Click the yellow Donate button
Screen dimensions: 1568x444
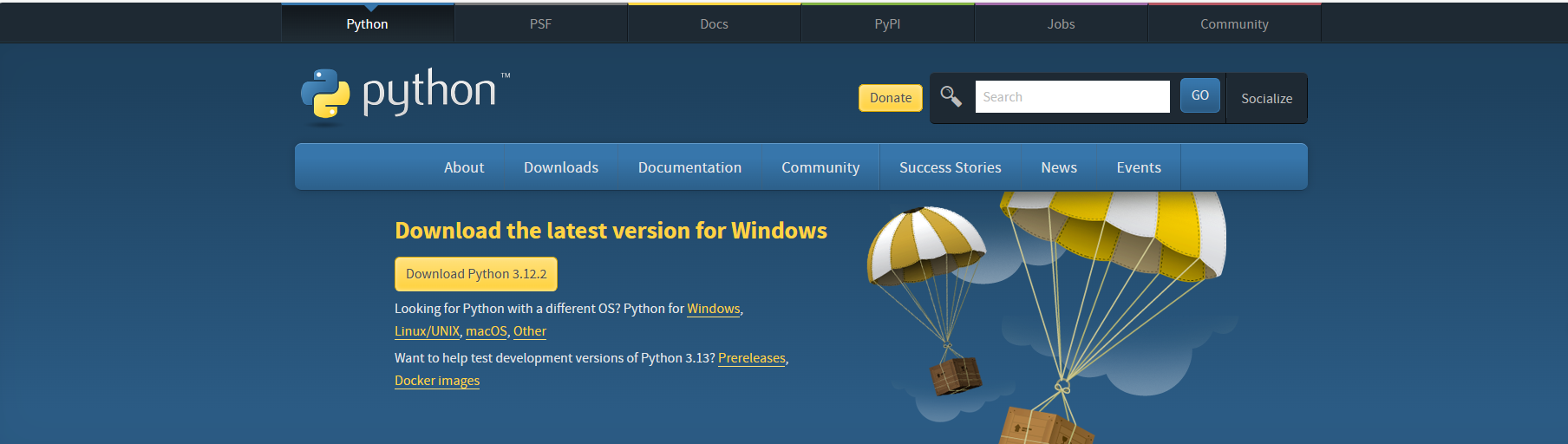[891, 98]
